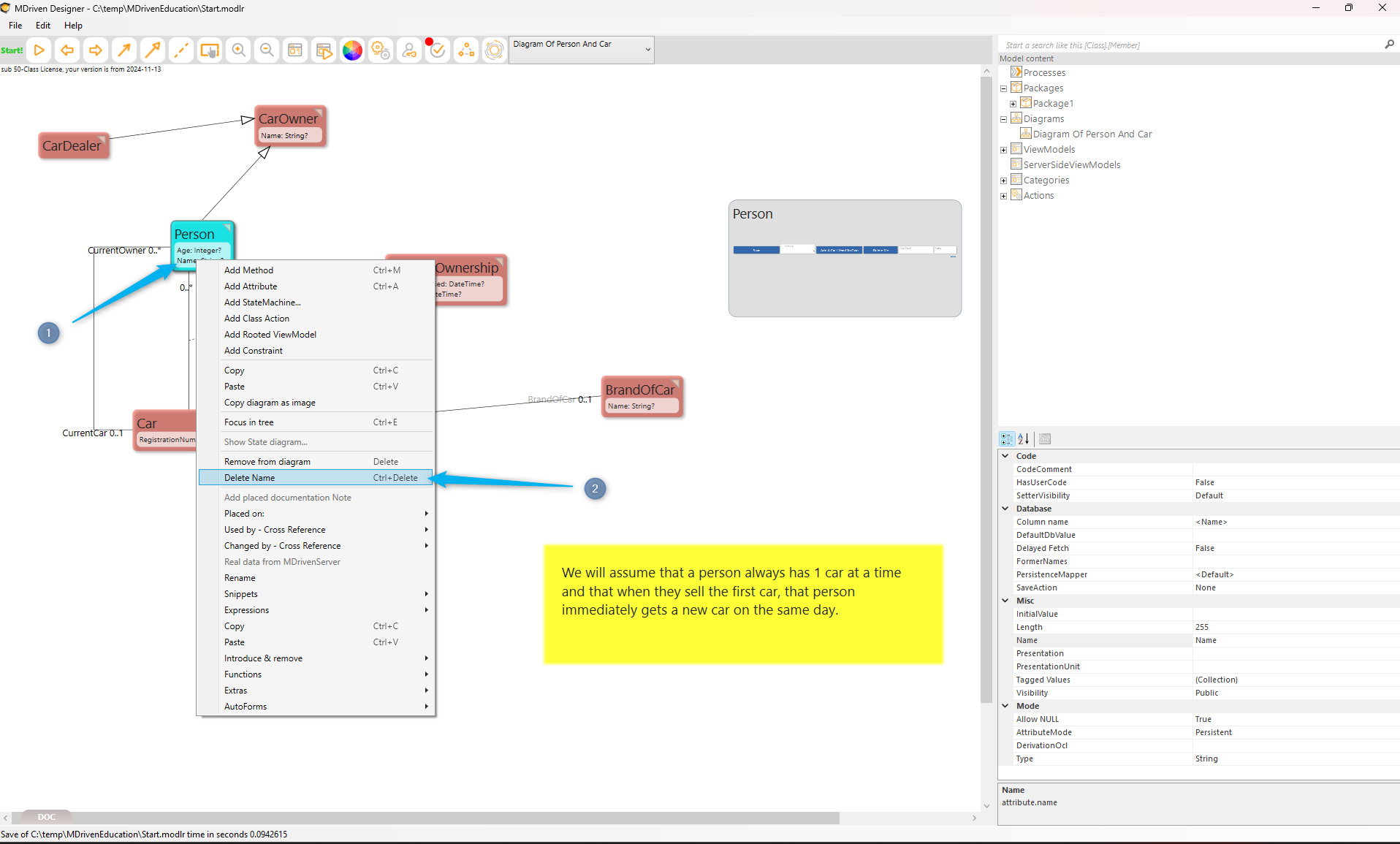Click the dashed line toolbar icon
Screen dimensions: 1400x844
181,50
